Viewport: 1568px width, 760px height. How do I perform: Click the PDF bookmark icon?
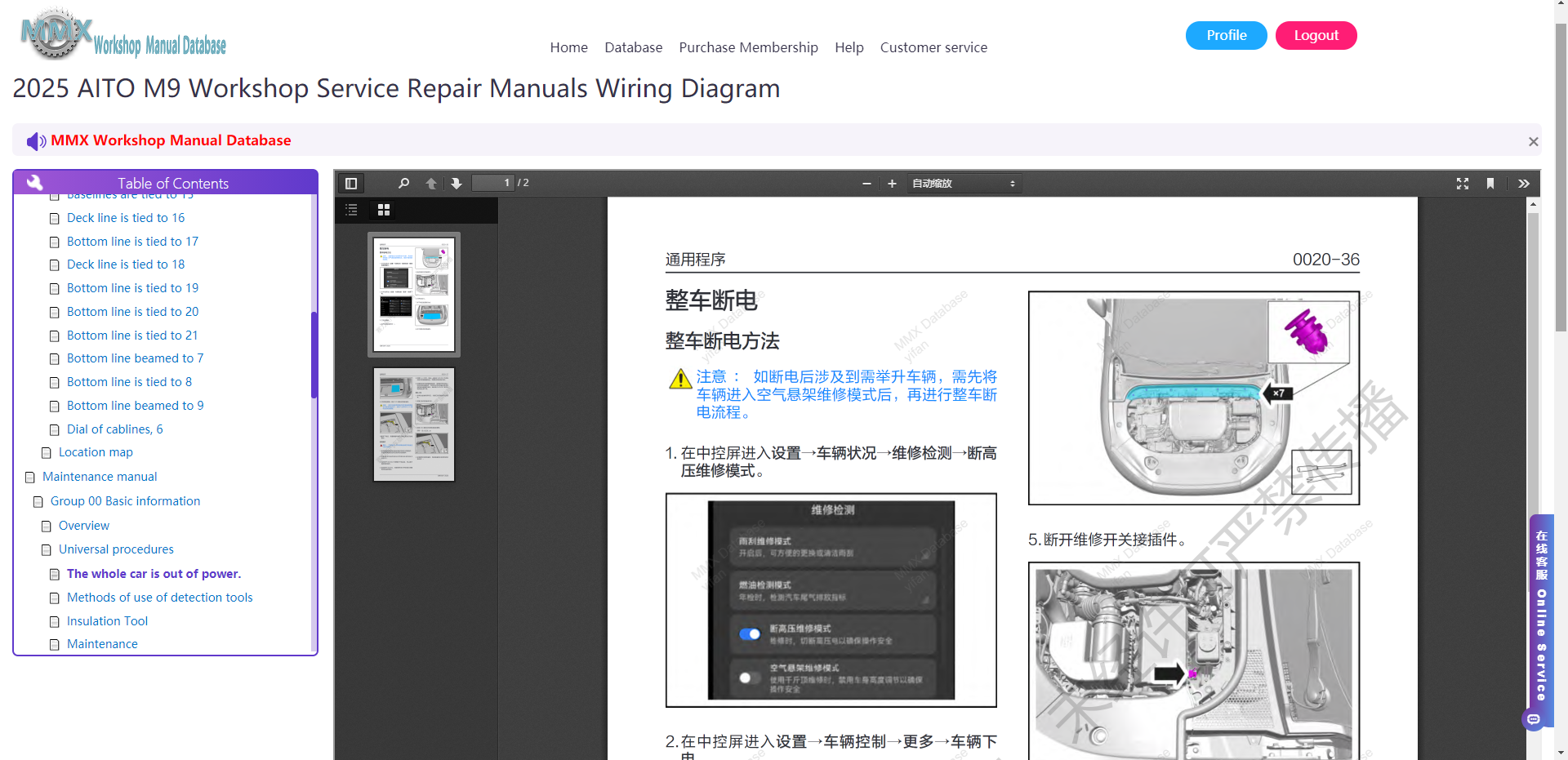(x=1490, y=184)
